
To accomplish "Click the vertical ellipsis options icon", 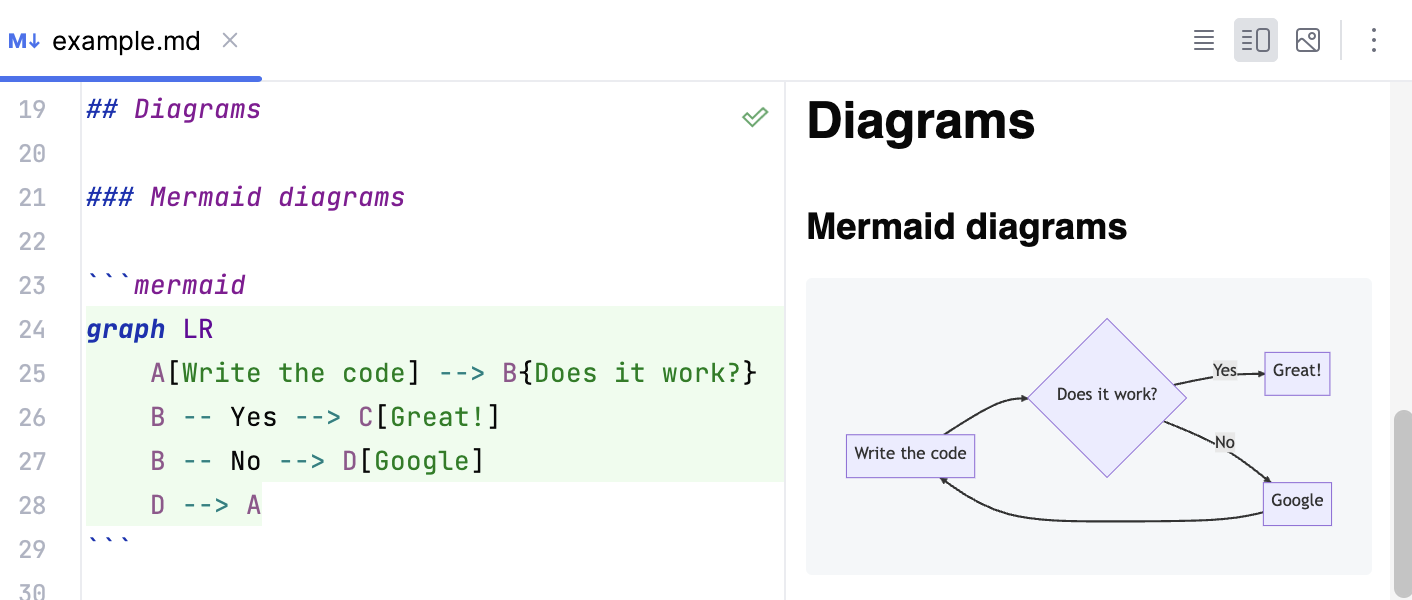I will click(1374, 40).
